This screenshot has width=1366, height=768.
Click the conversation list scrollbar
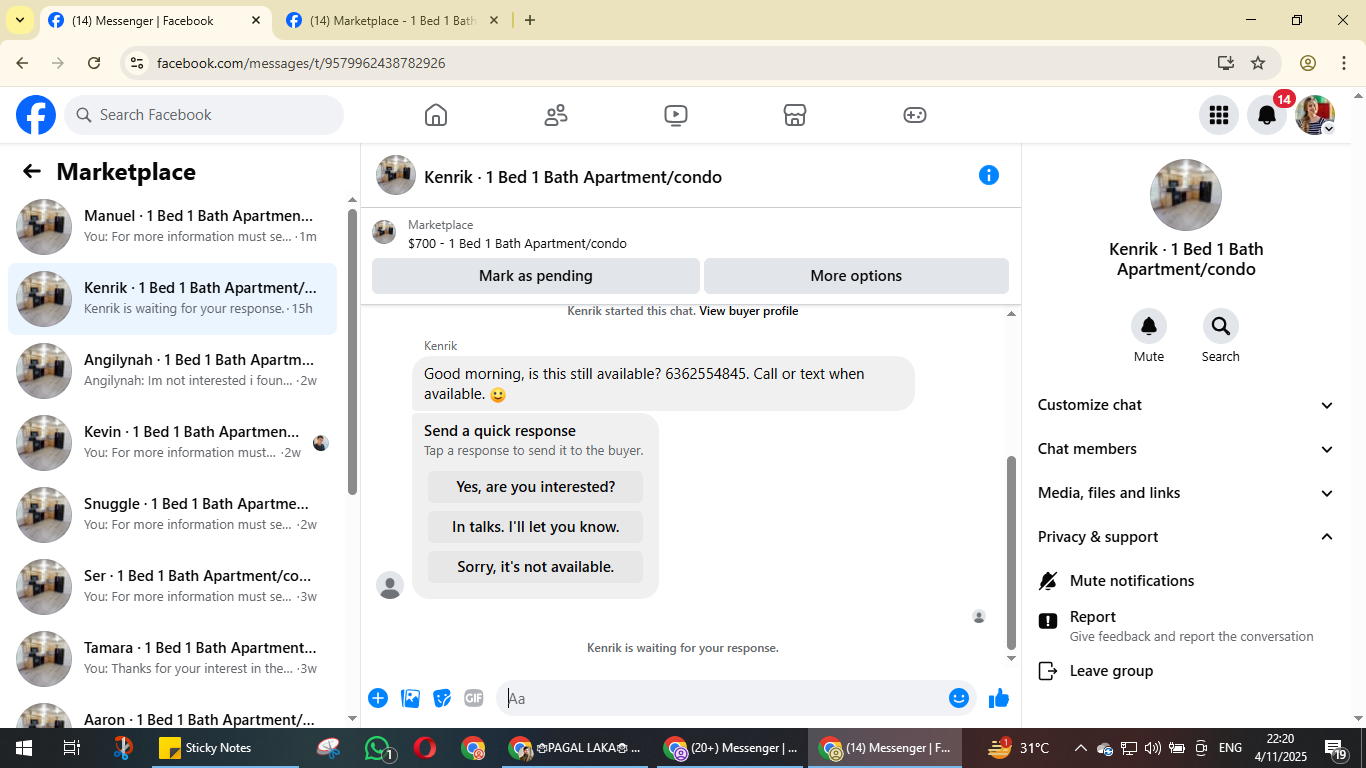point(352,350)
